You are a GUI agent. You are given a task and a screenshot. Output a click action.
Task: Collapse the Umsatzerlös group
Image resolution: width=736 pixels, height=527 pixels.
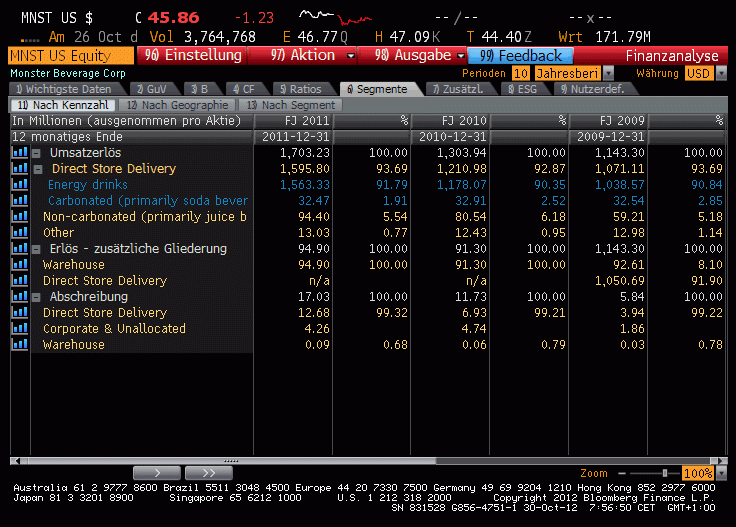37,153
